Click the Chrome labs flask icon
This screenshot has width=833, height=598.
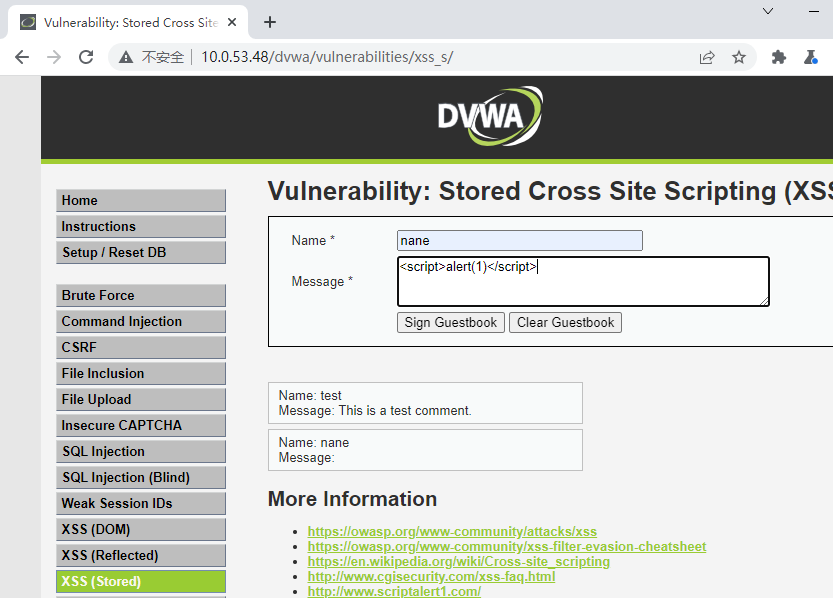point(811,57)
